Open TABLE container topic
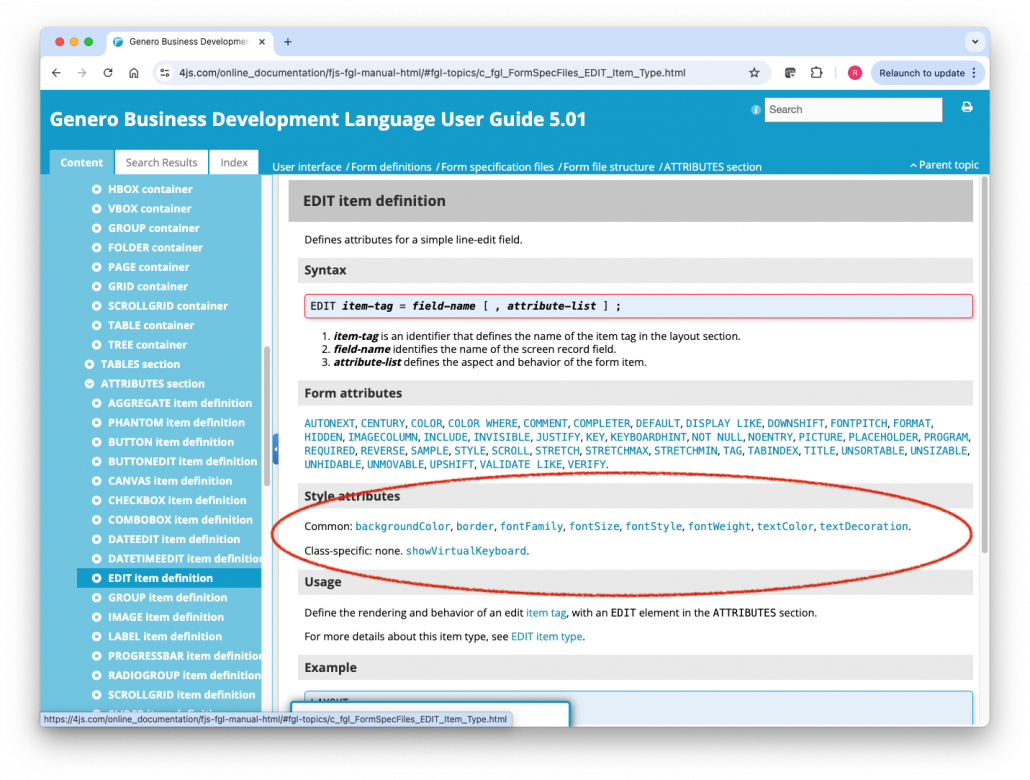Image resolution: width=1030 pixels, height=780 pixels. coord(151,325)
